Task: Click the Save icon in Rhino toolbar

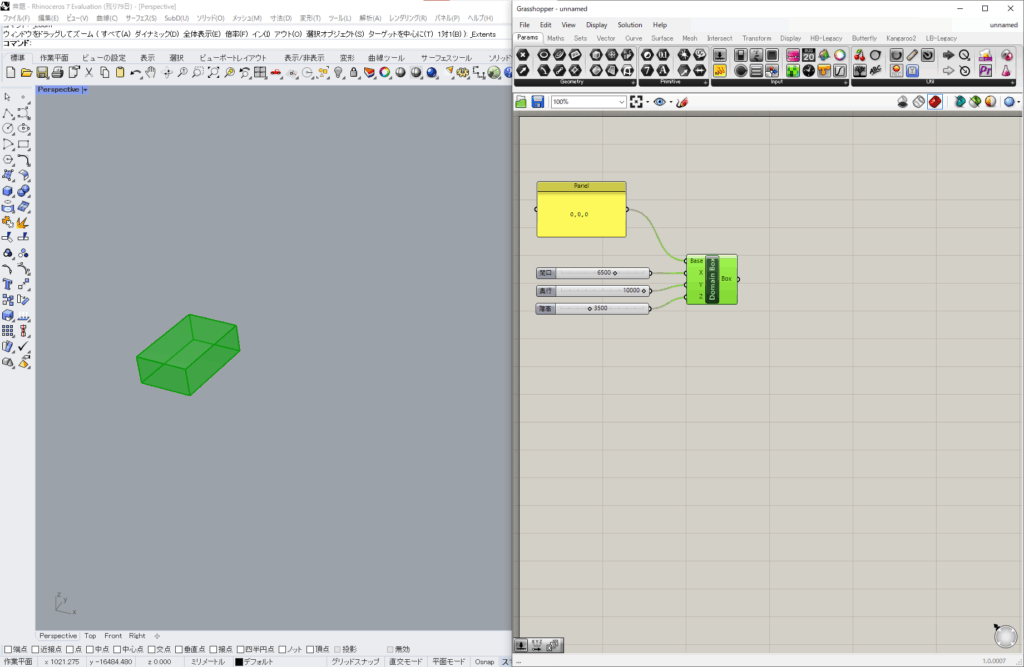Action: coord(42,73)
